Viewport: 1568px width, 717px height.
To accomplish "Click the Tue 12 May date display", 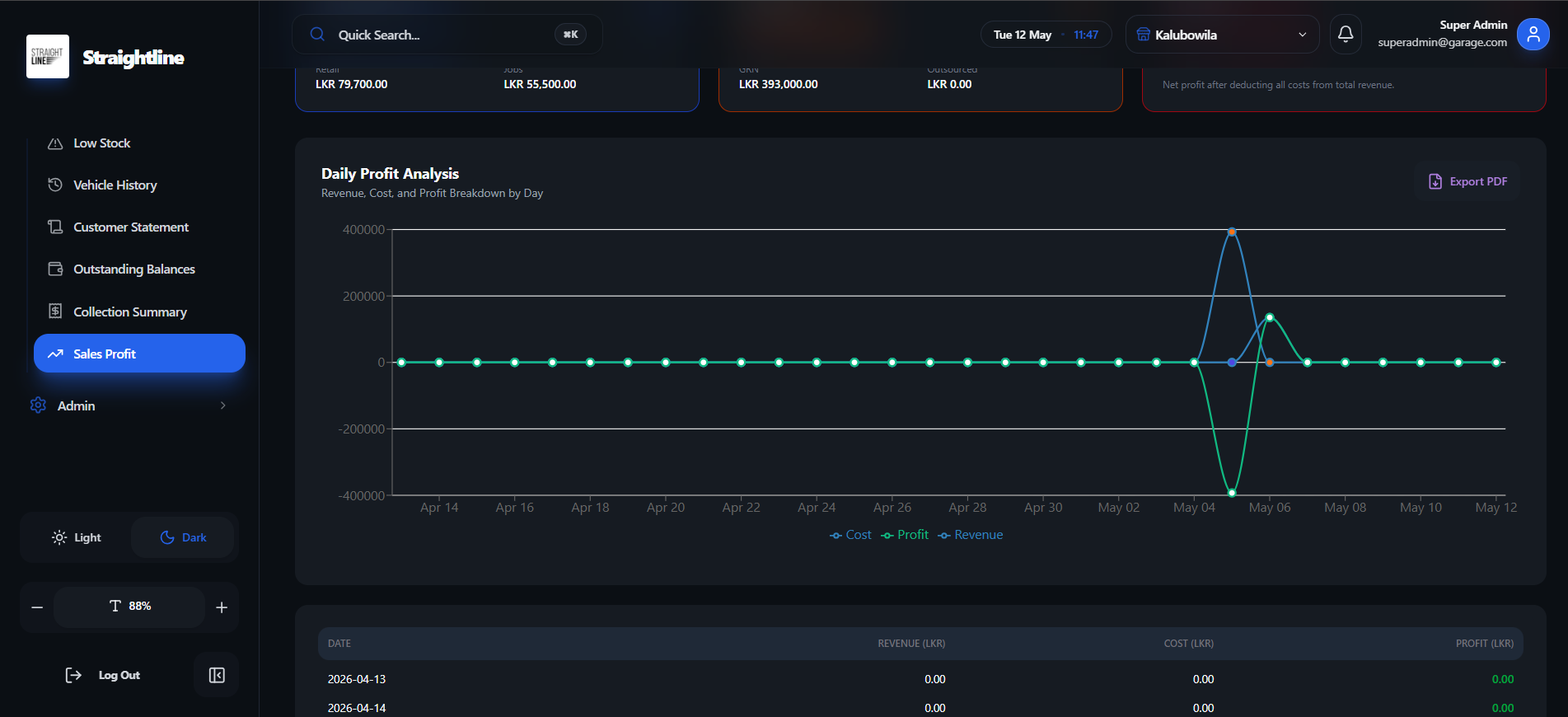I will (1022, 35).
